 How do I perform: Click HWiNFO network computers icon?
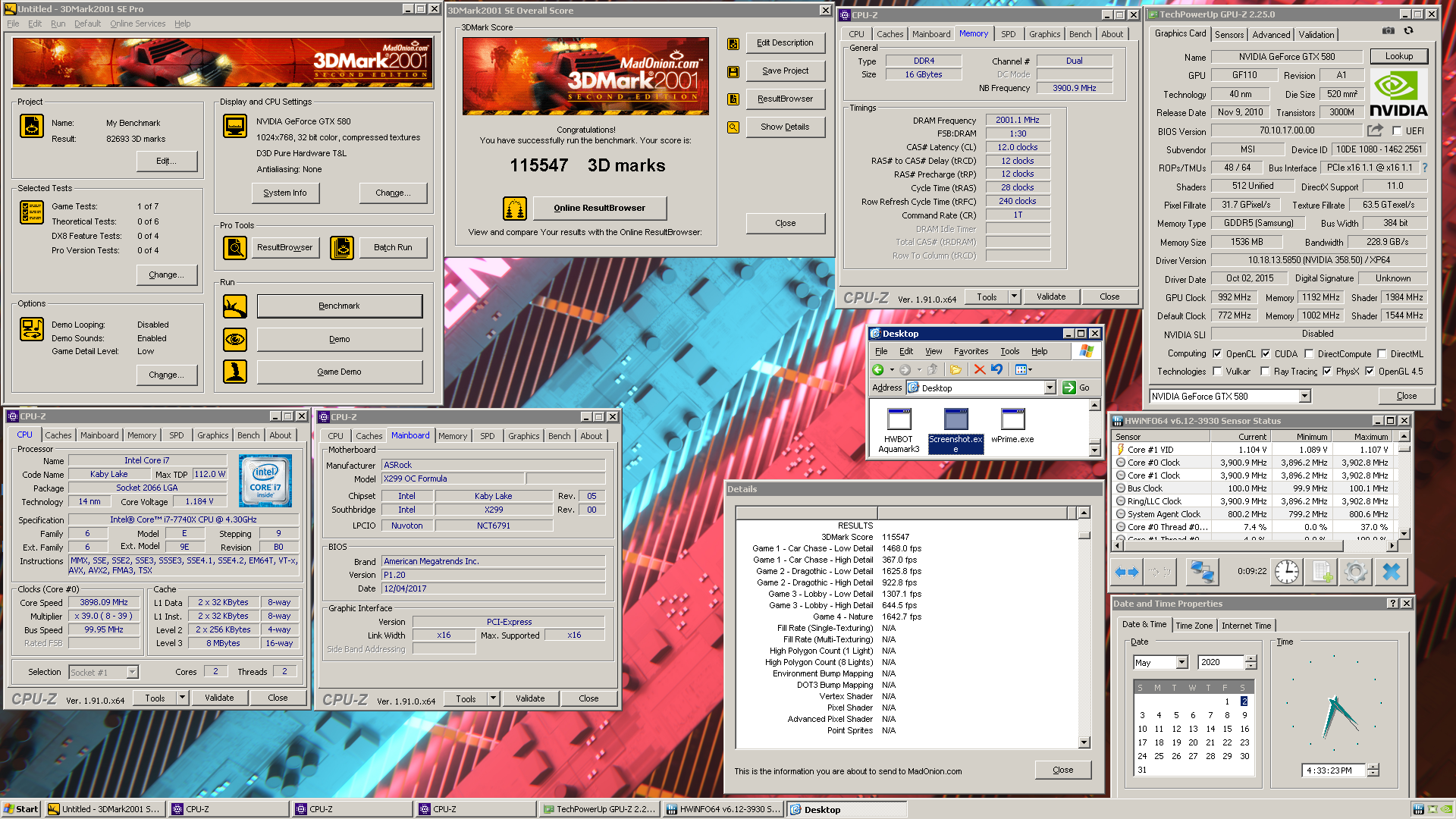1201,572
